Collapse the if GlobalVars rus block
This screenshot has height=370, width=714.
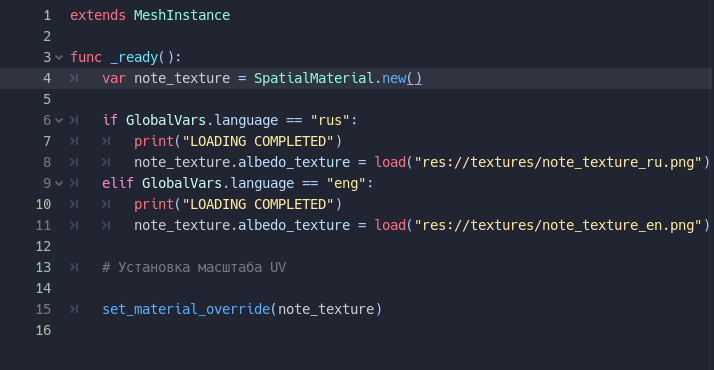(59, 121)
